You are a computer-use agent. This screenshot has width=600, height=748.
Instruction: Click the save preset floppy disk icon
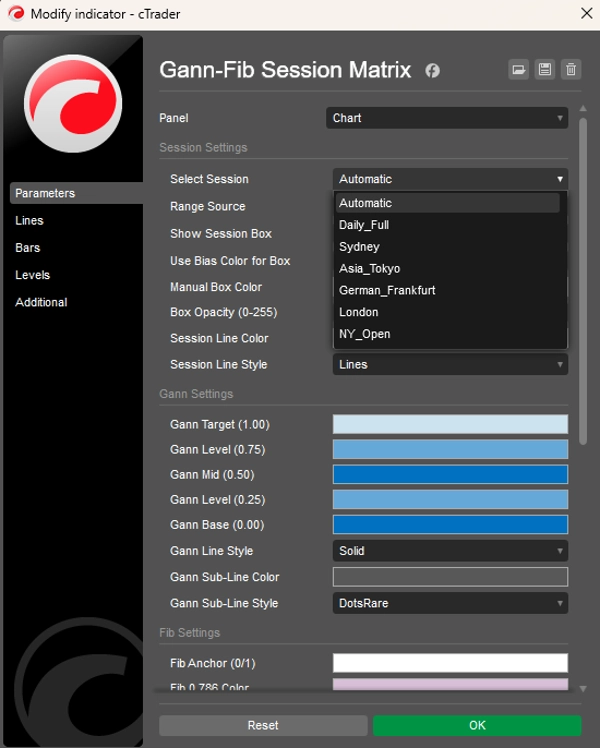544,69
